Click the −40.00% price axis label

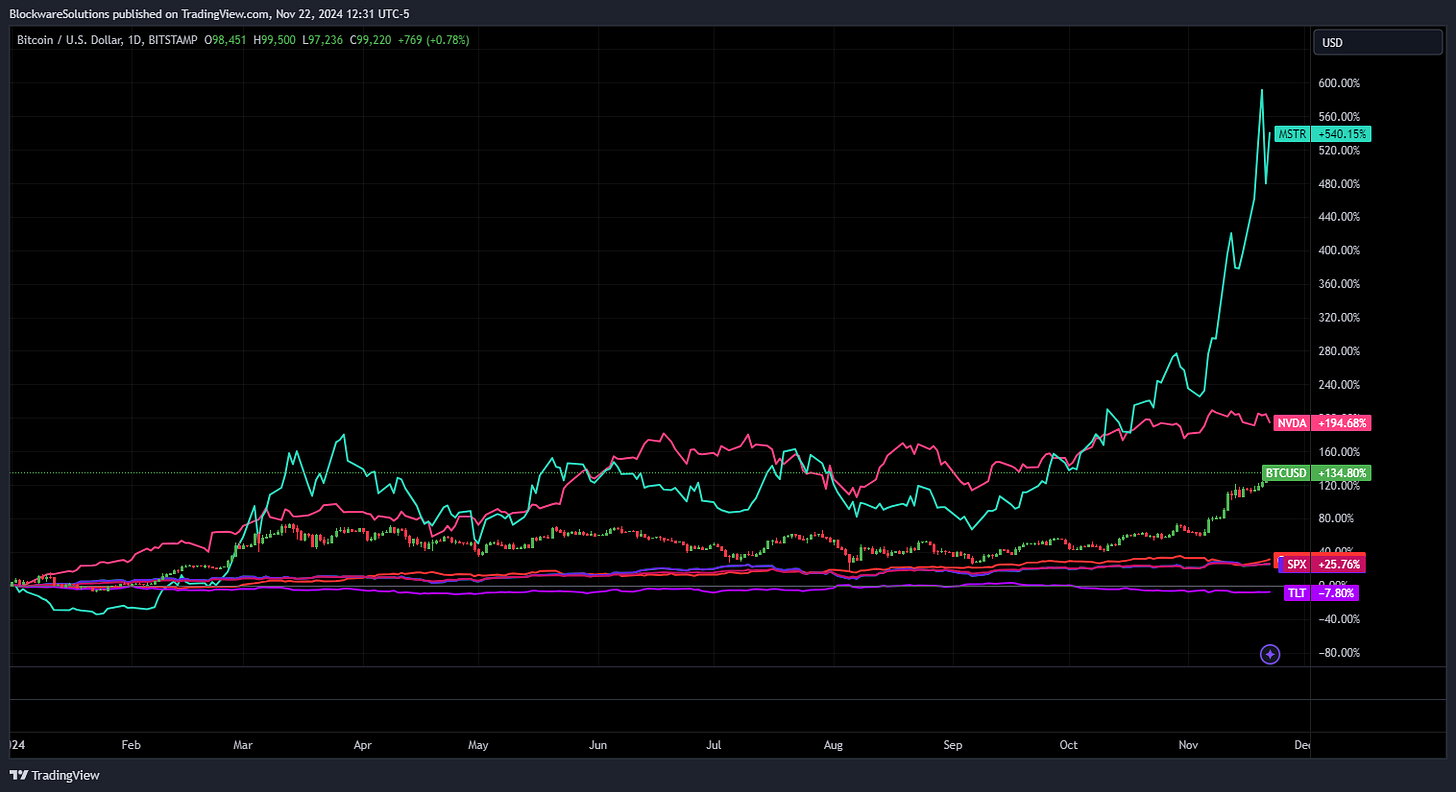tap(1340, 619)
